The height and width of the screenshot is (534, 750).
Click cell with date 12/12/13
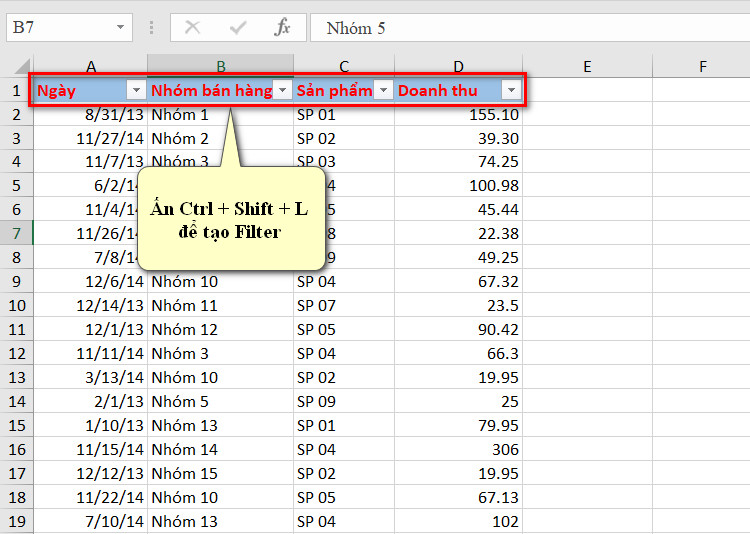[90, 473]
